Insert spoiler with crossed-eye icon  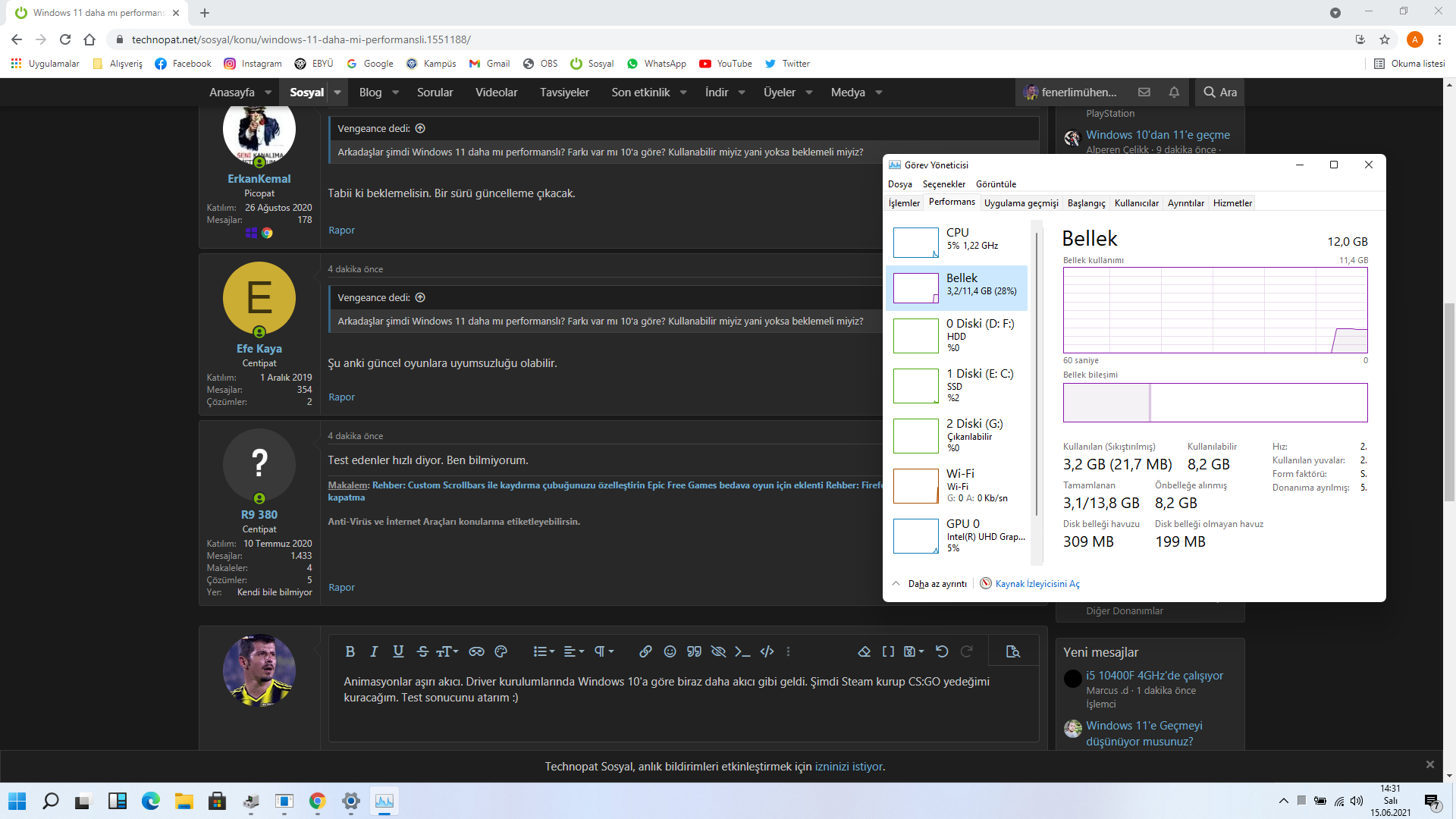[718, 651]
